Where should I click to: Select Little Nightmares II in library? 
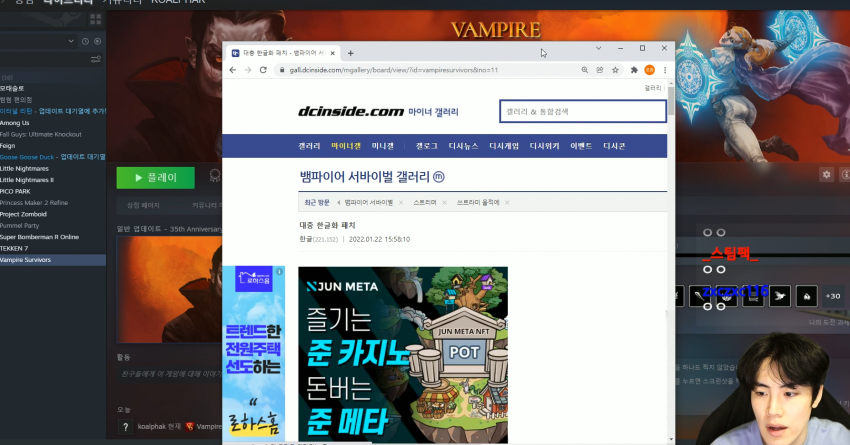(27, 180)
